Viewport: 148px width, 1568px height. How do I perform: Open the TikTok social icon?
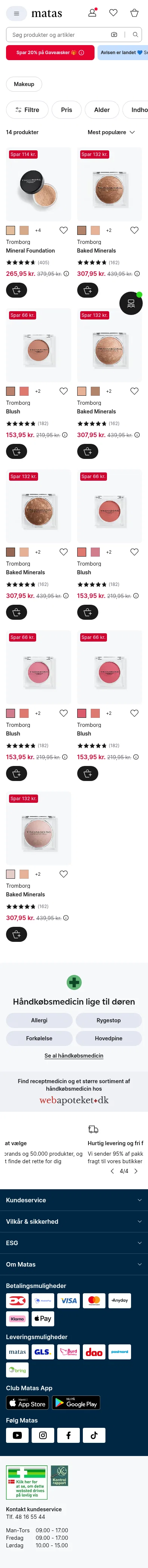(94, 1435)
